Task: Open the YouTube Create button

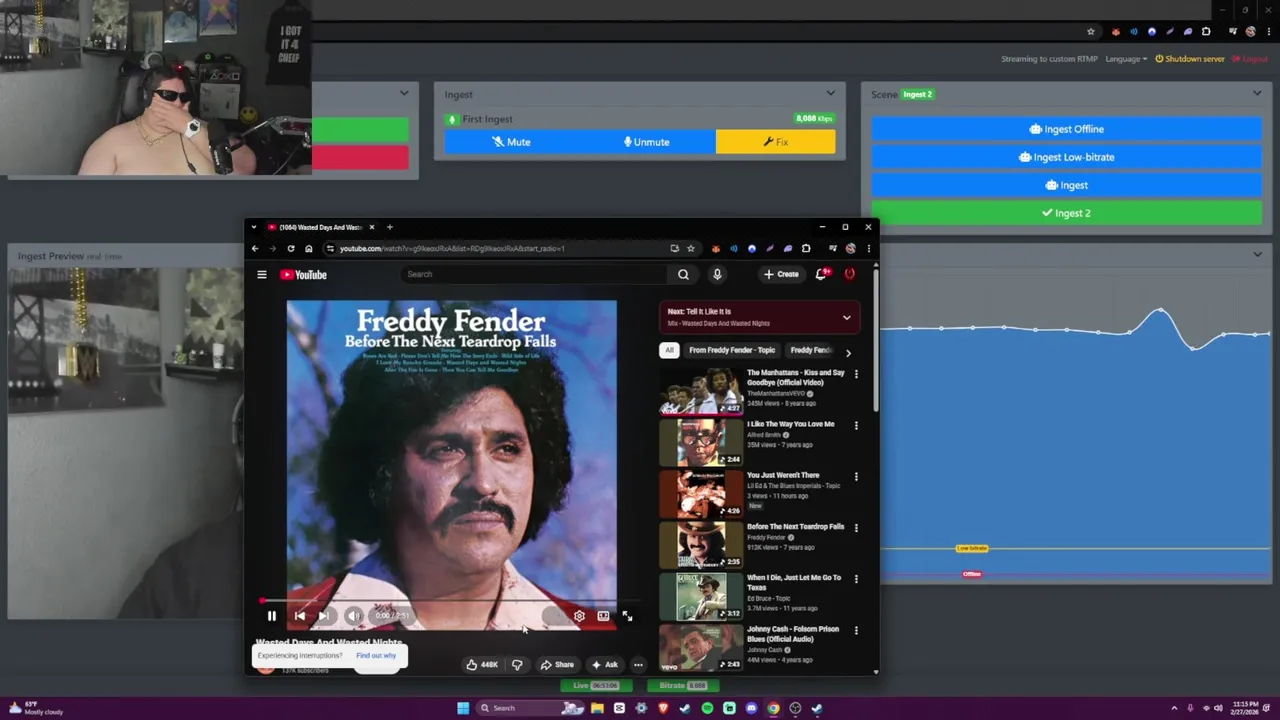Action: tap(781, 274)
